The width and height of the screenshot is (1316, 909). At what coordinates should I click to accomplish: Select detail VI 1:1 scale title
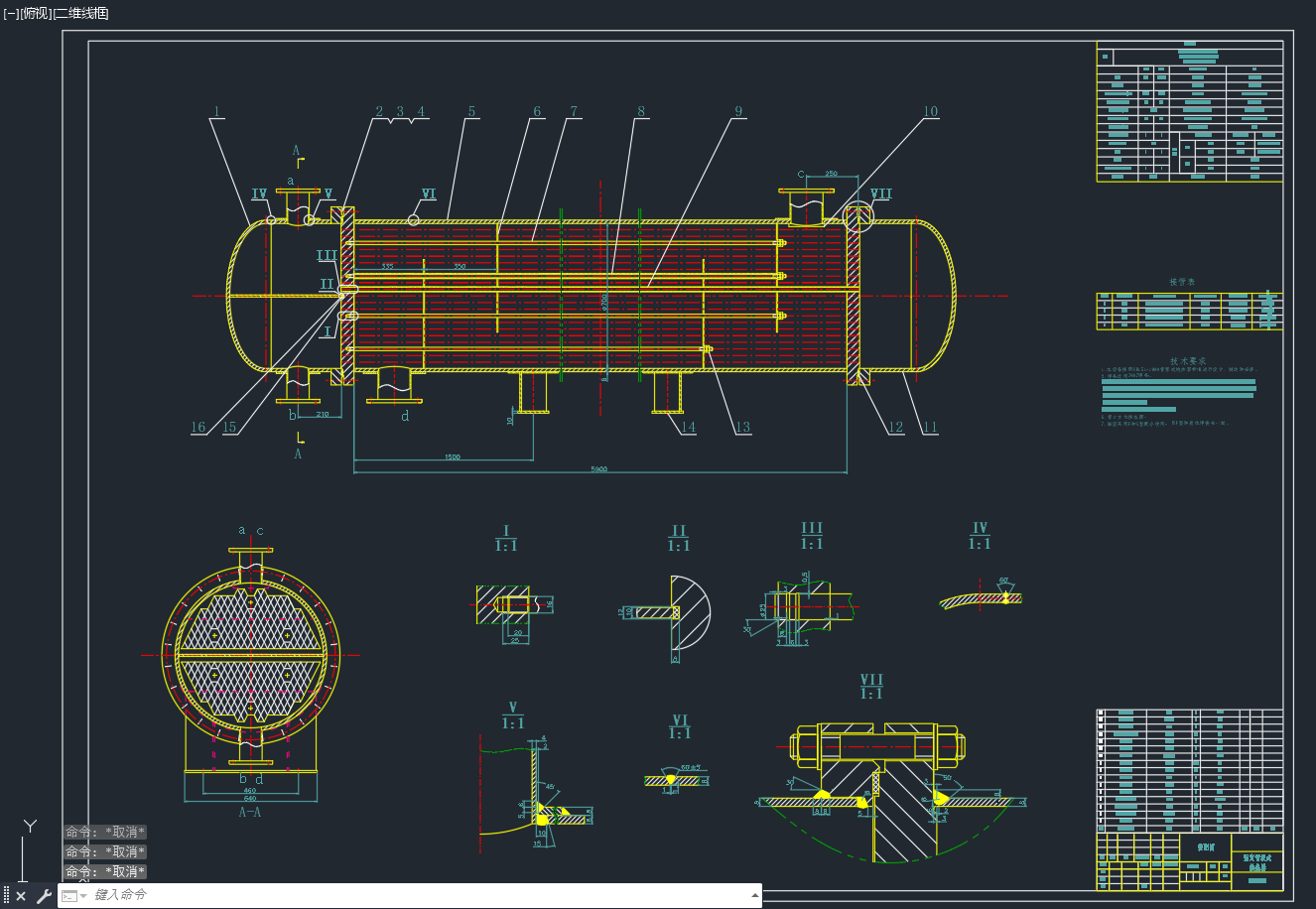[x=680, y=726]
